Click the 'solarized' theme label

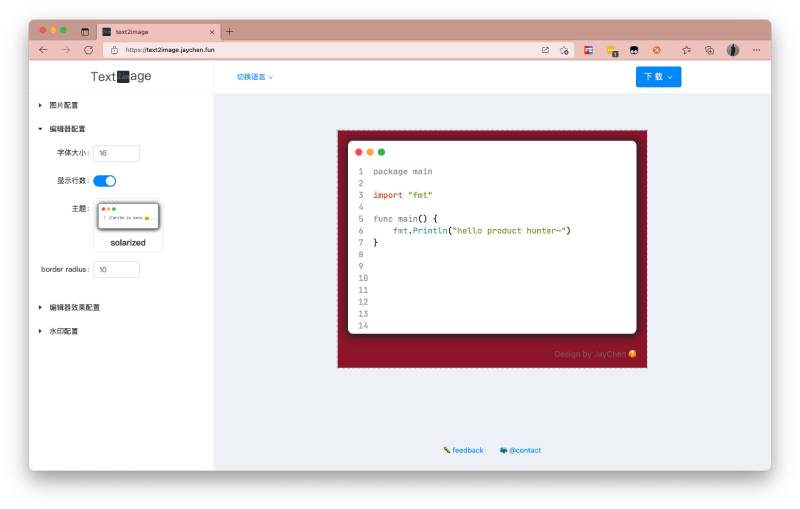128,243
